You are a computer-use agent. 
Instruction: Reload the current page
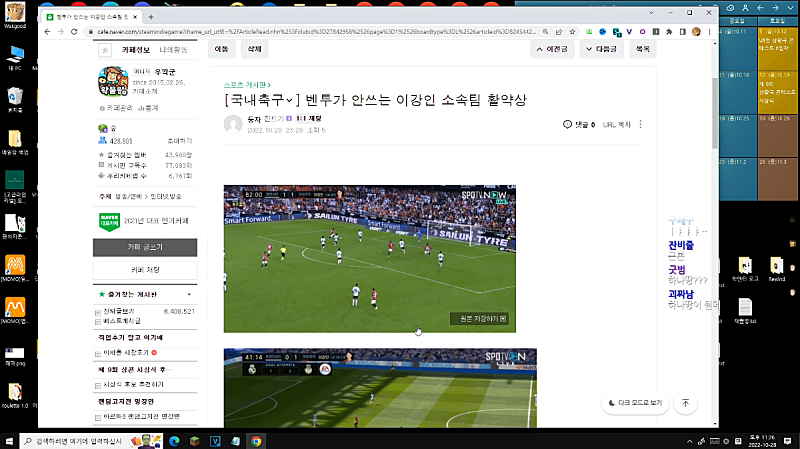74,32
